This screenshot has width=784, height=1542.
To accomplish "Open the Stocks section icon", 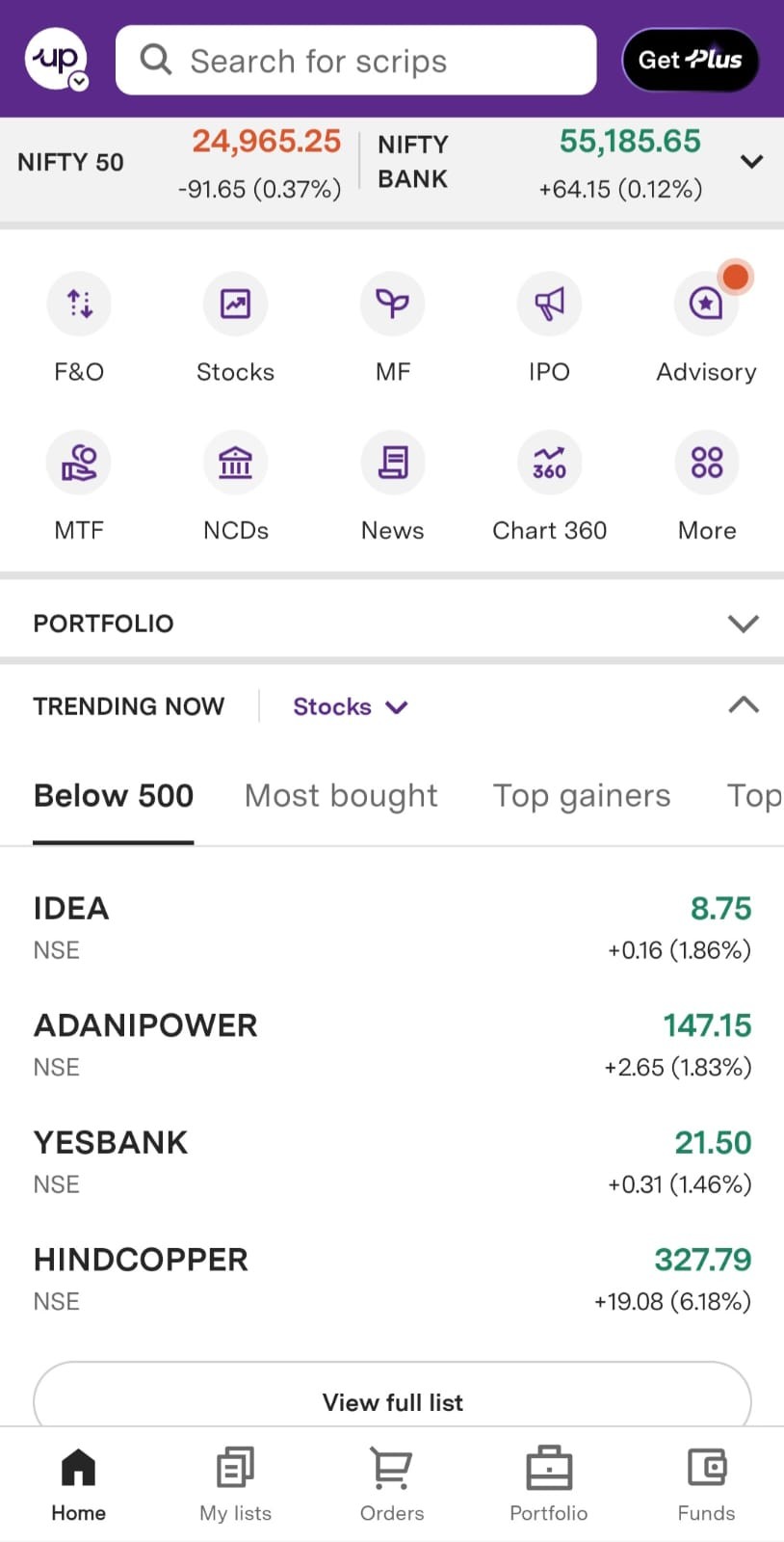I will (235, 305).
